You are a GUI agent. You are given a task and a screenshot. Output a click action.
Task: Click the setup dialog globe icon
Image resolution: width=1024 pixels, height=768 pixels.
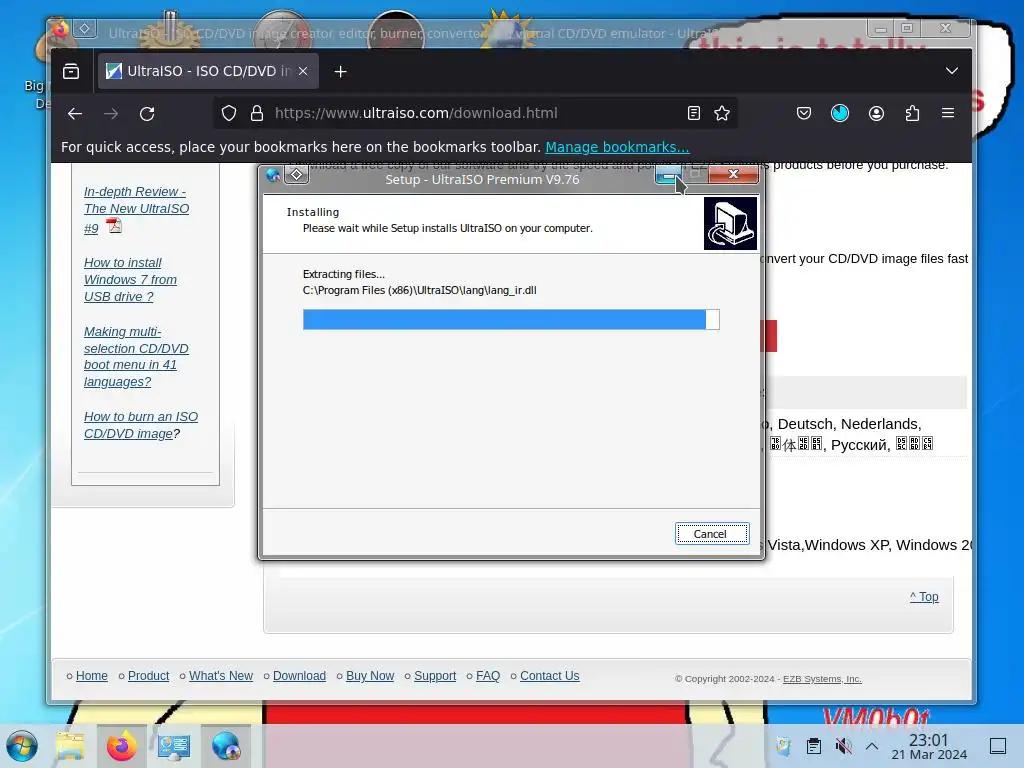pos(273,175)
